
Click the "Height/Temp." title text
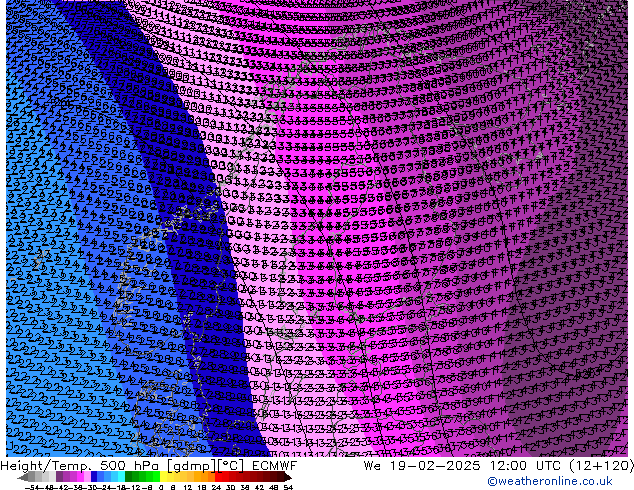click(45, 466)
